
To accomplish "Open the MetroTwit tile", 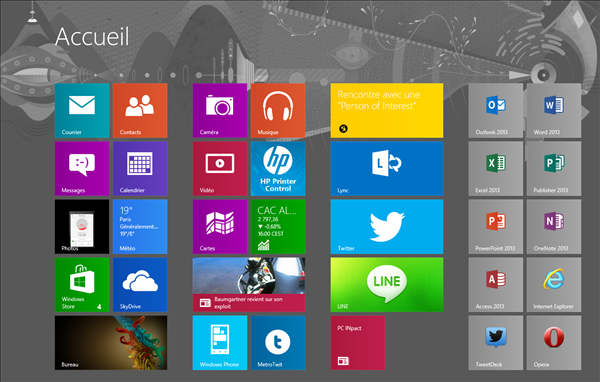I will click(278, 343).
